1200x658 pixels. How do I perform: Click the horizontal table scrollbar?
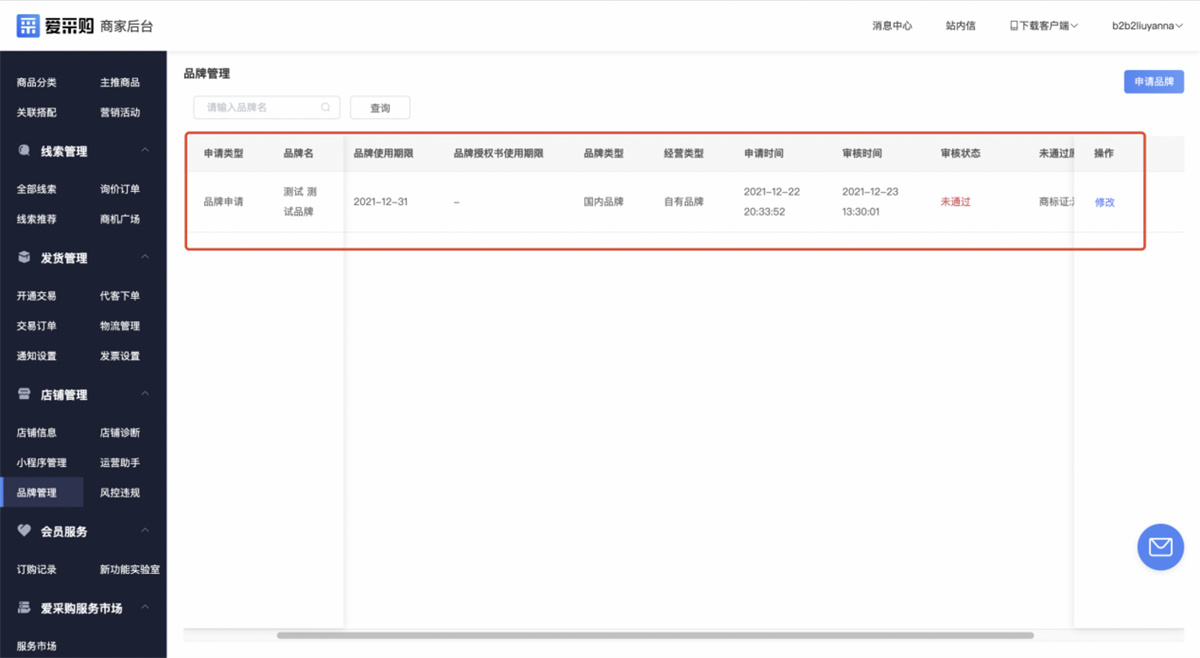655,635
